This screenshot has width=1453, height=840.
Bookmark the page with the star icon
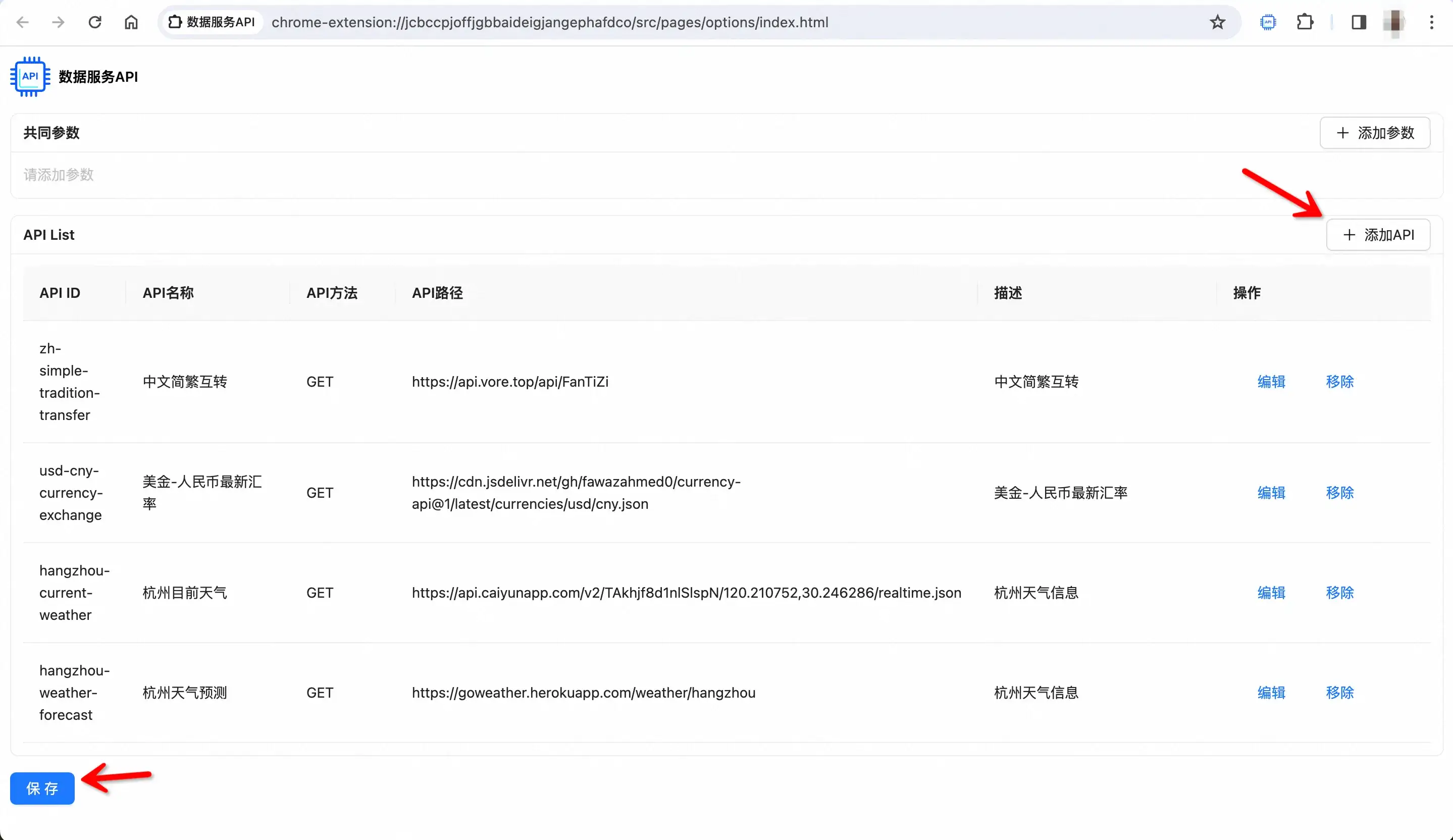pos(1217,23)
